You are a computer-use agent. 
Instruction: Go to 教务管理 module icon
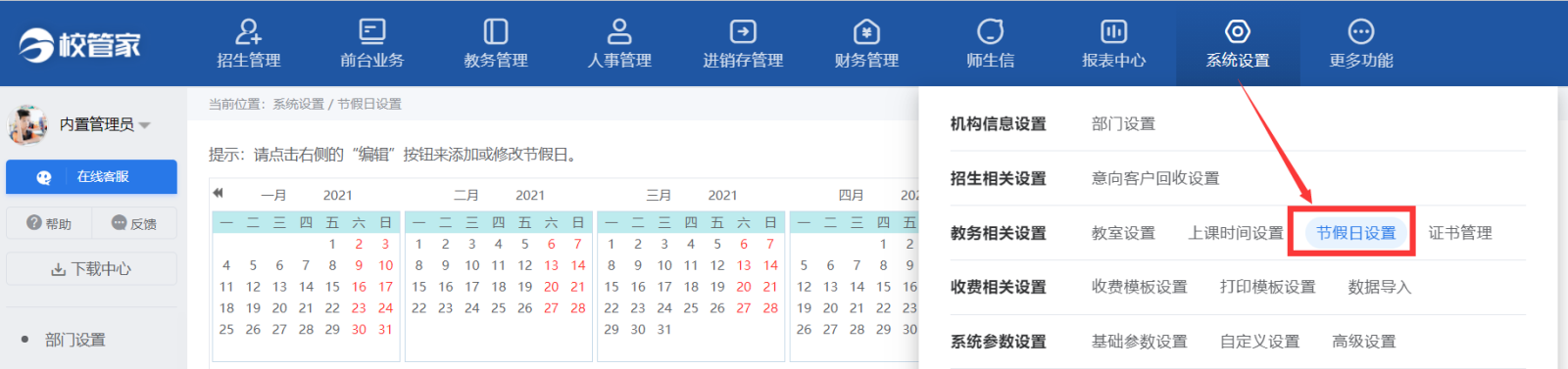point(496,32)
